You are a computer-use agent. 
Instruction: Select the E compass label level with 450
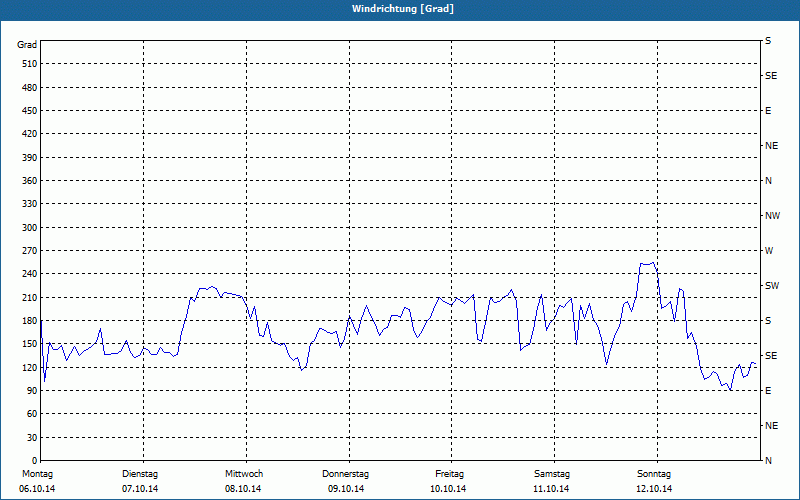coord(768,111)
